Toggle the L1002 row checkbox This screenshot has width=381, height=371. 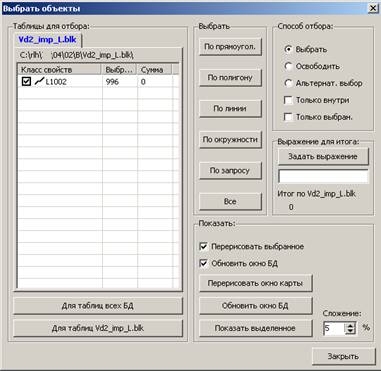click(x=26, y=81)
